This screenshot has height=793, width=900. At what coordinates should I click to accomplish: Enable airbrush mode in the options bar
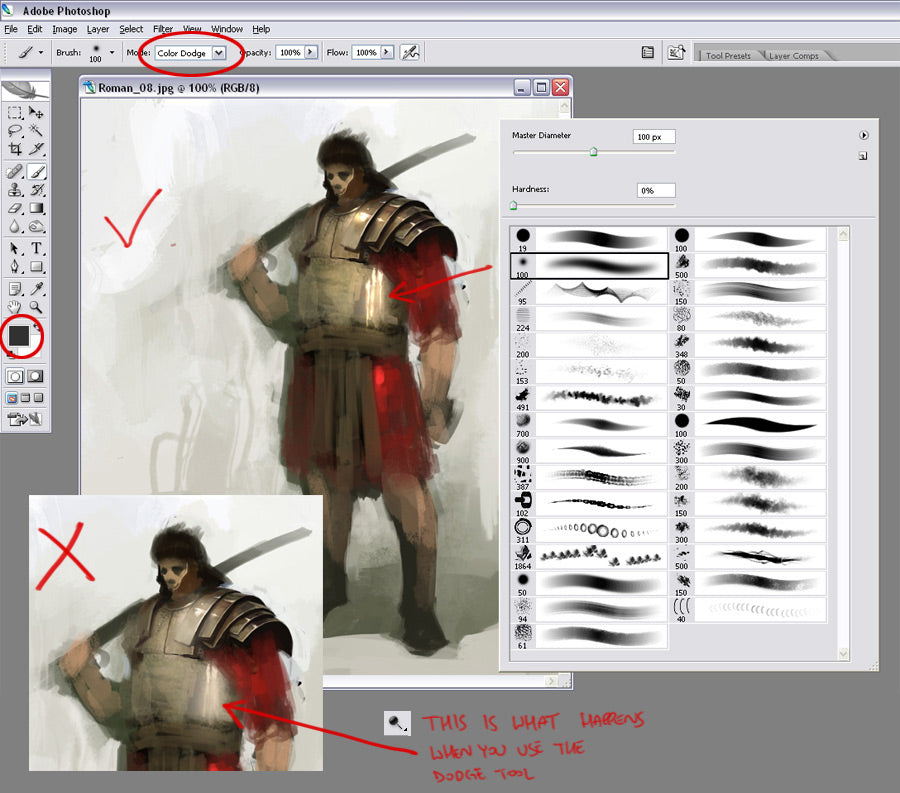pos(410,52)
